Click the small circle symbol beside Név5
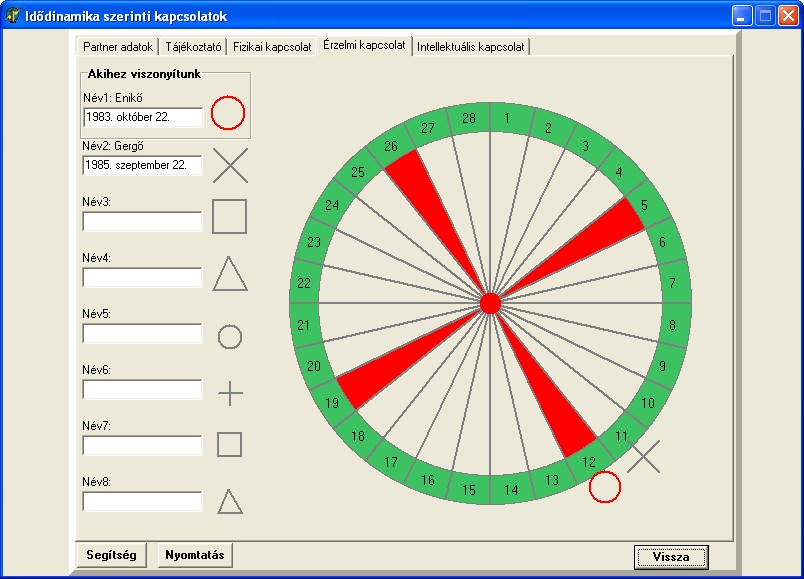This screenshot has height=579, width=804. [x=230, y=337]
